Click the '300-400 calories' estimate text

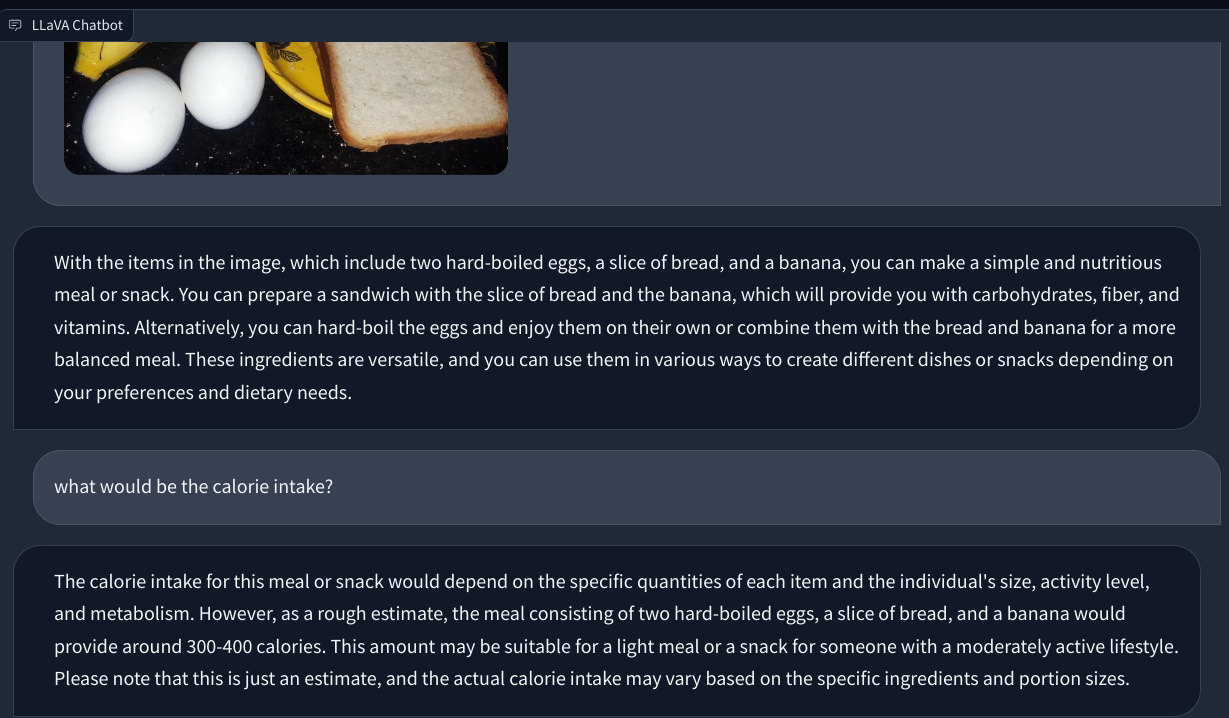point(250,646)
